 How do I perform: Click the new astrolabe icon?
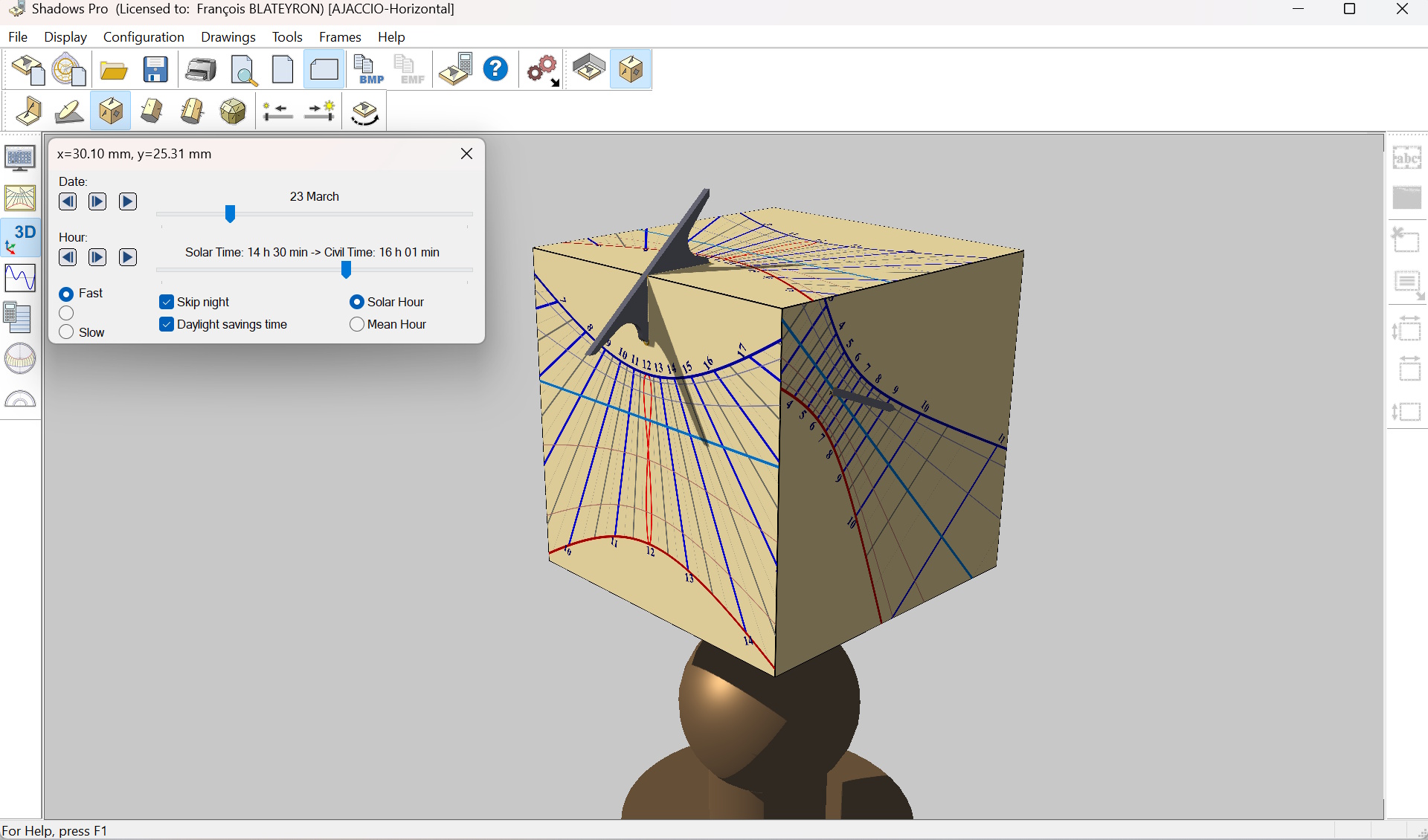pos(69,70)
